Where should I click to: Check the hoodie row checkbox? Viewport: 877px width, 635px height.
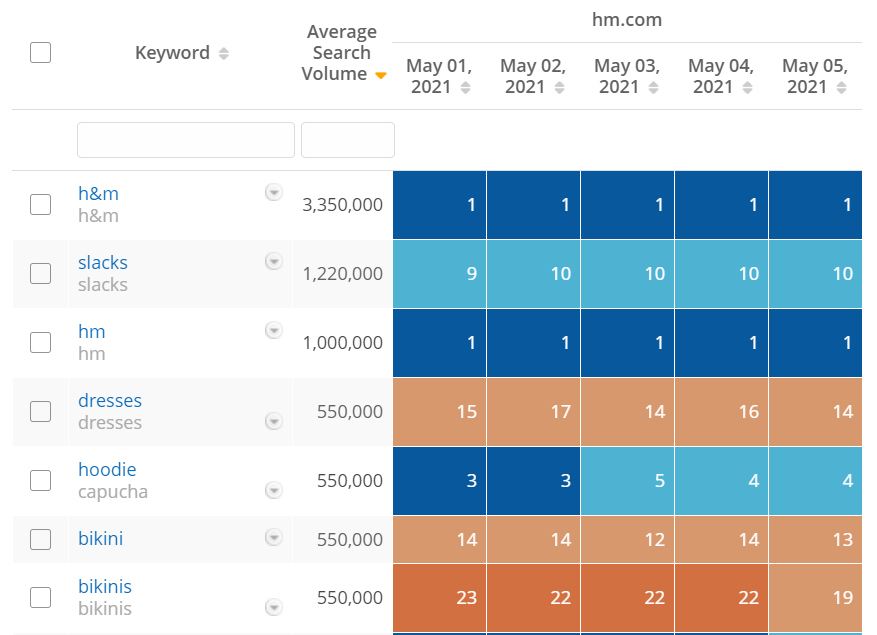click(x=40, y=481)
